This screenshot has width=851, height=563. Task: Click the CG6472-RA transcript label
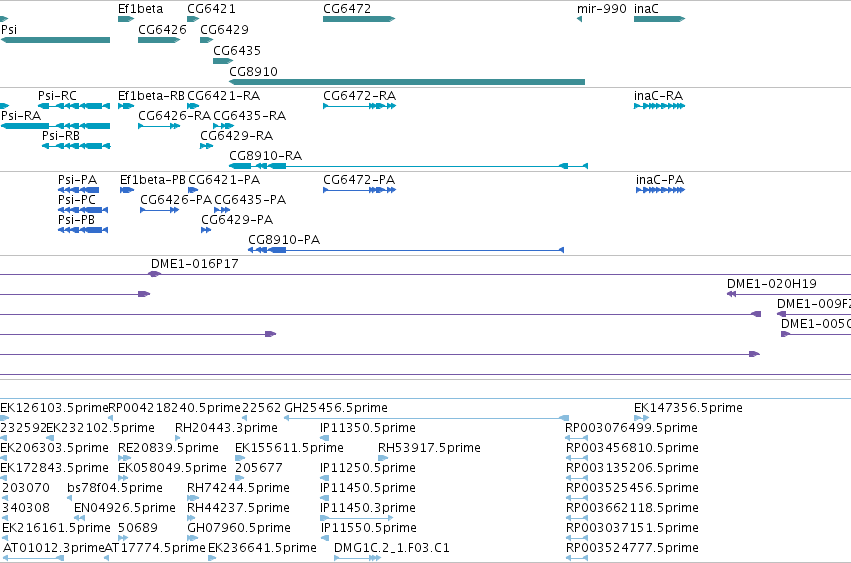pyautogui.click(x=359, y=96)
